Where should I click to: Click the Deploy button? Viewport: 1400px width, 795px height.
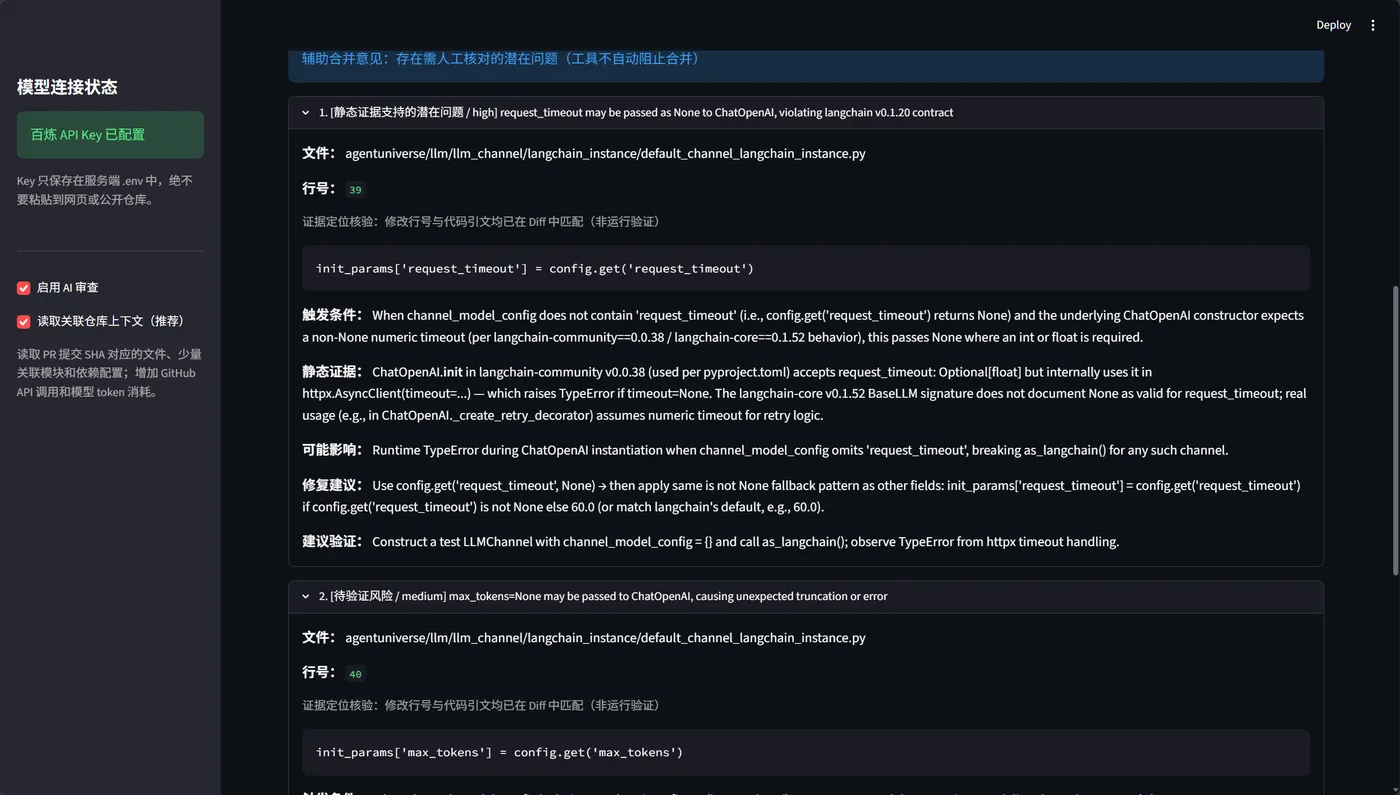pos(1333,25)
